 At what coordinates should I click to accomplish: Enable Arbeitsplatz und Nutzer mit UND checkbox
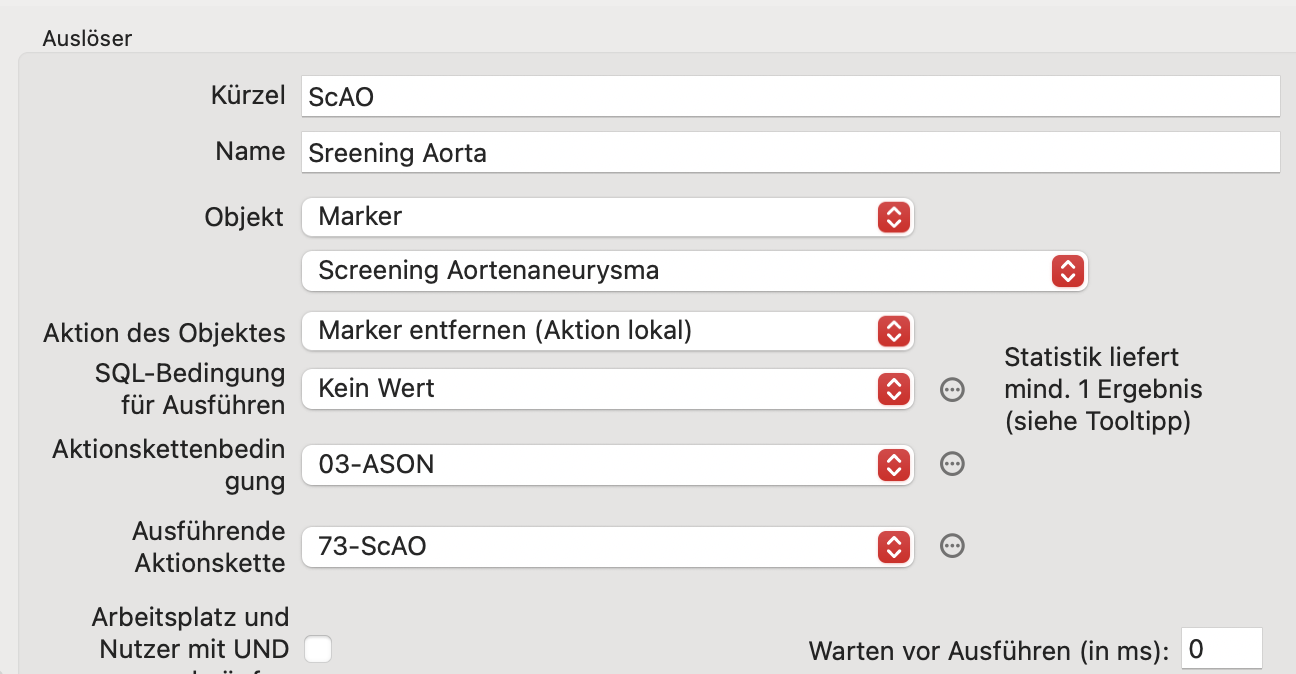[x=318, y=649]
